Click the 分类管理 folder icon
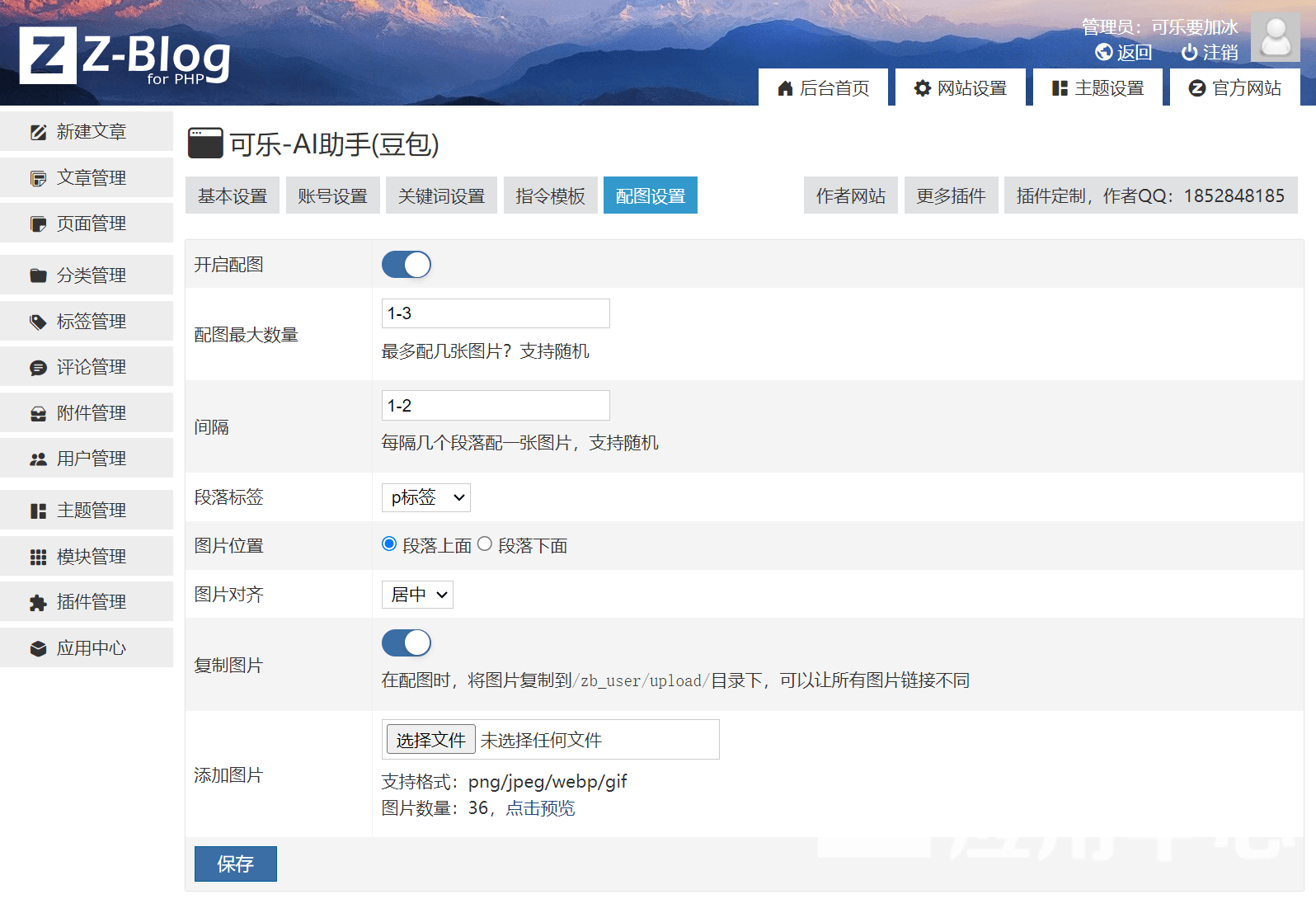The height and width of the screenshot is (899, 1316). click(x=38, y=275)
